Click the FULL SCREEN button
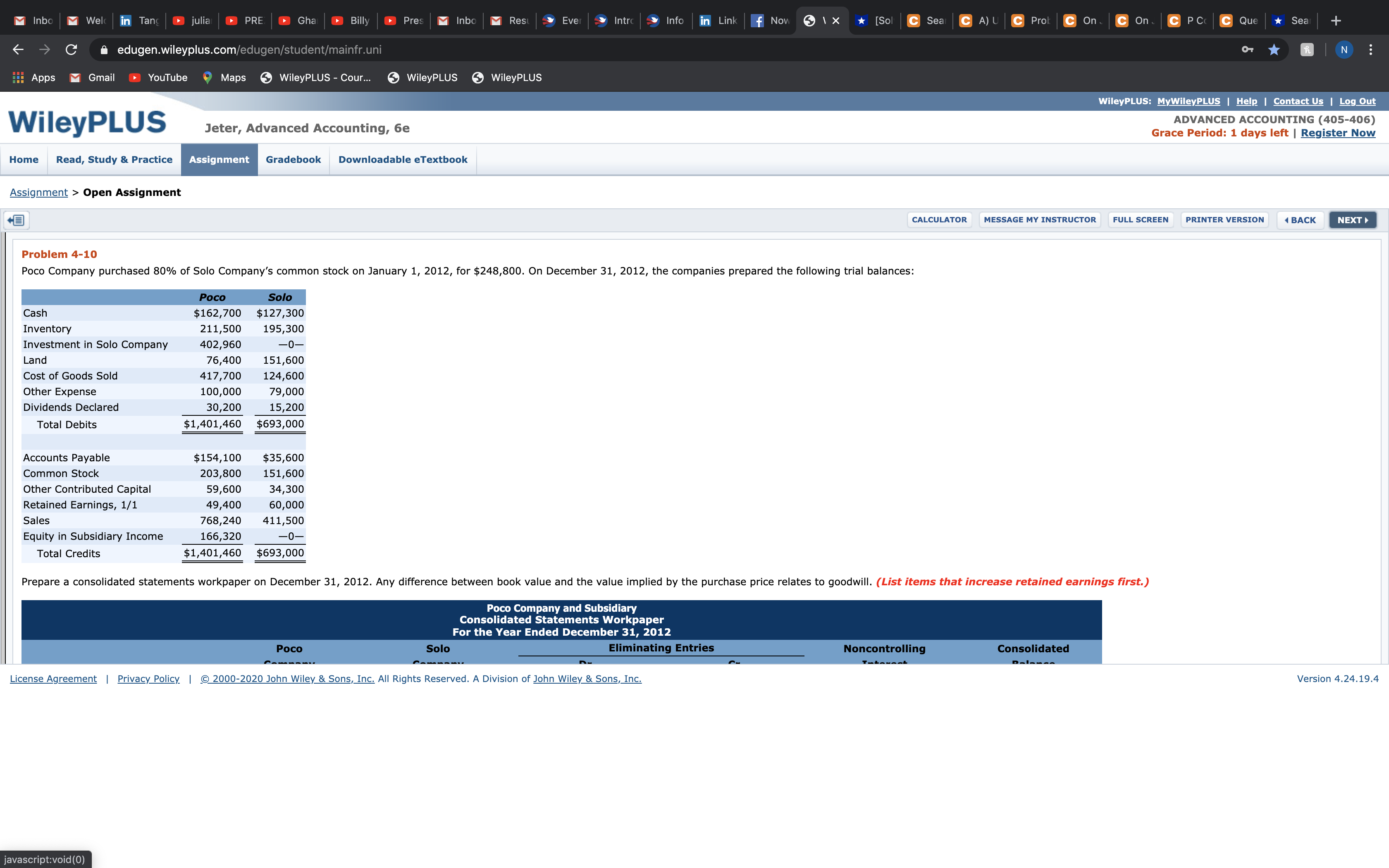This screenshot has width=1389, height=868. coord(1140,220)
